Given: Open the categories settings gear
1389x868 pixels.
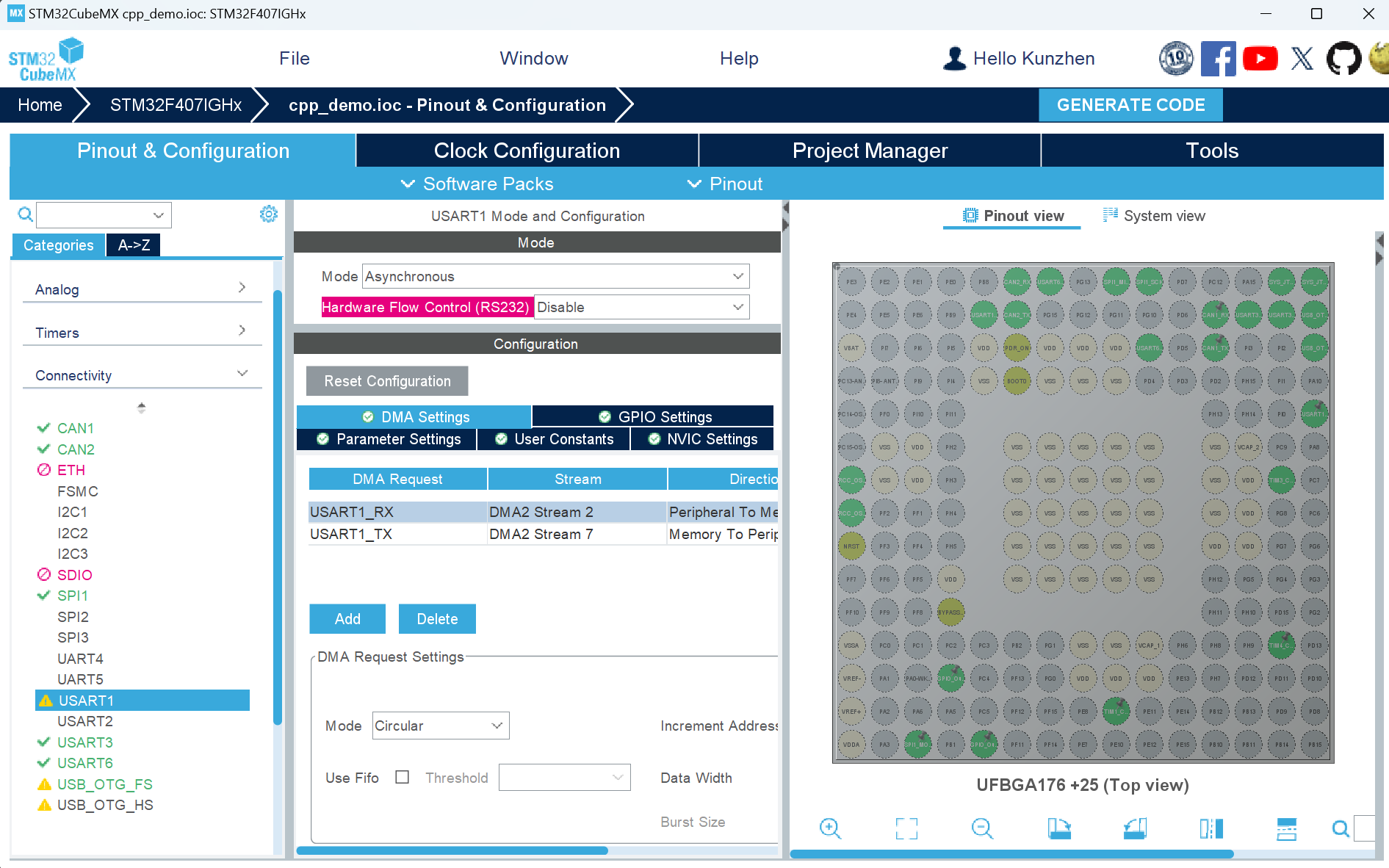Looking at the screenshot, I should coord(269,214).
